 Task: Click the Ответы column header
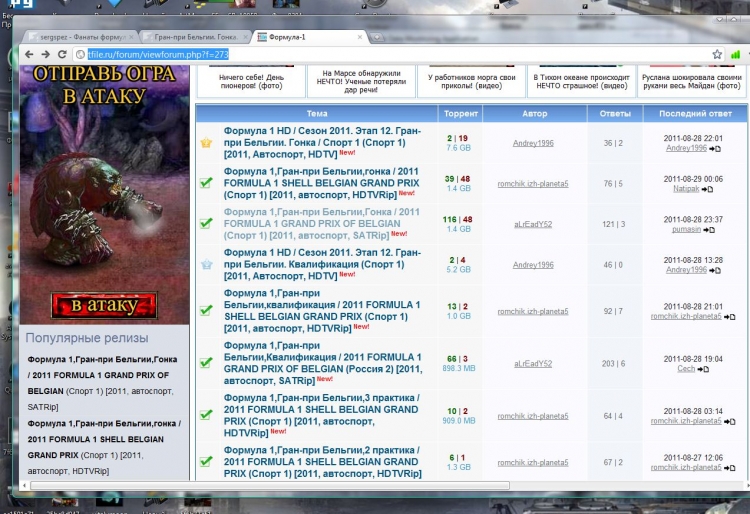point(615,113)
